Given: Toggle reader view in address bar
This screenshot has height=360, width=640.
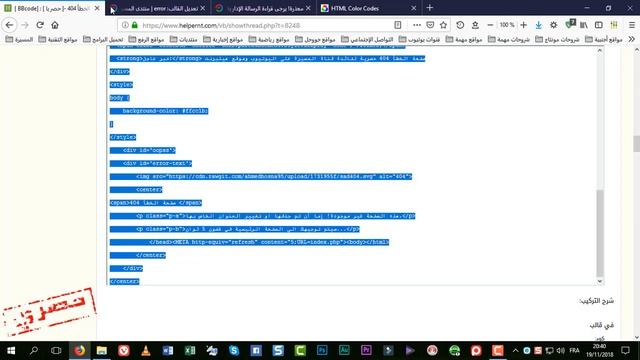Looking at the screenshot, I should pyautogui.click(x=398, y=25).
